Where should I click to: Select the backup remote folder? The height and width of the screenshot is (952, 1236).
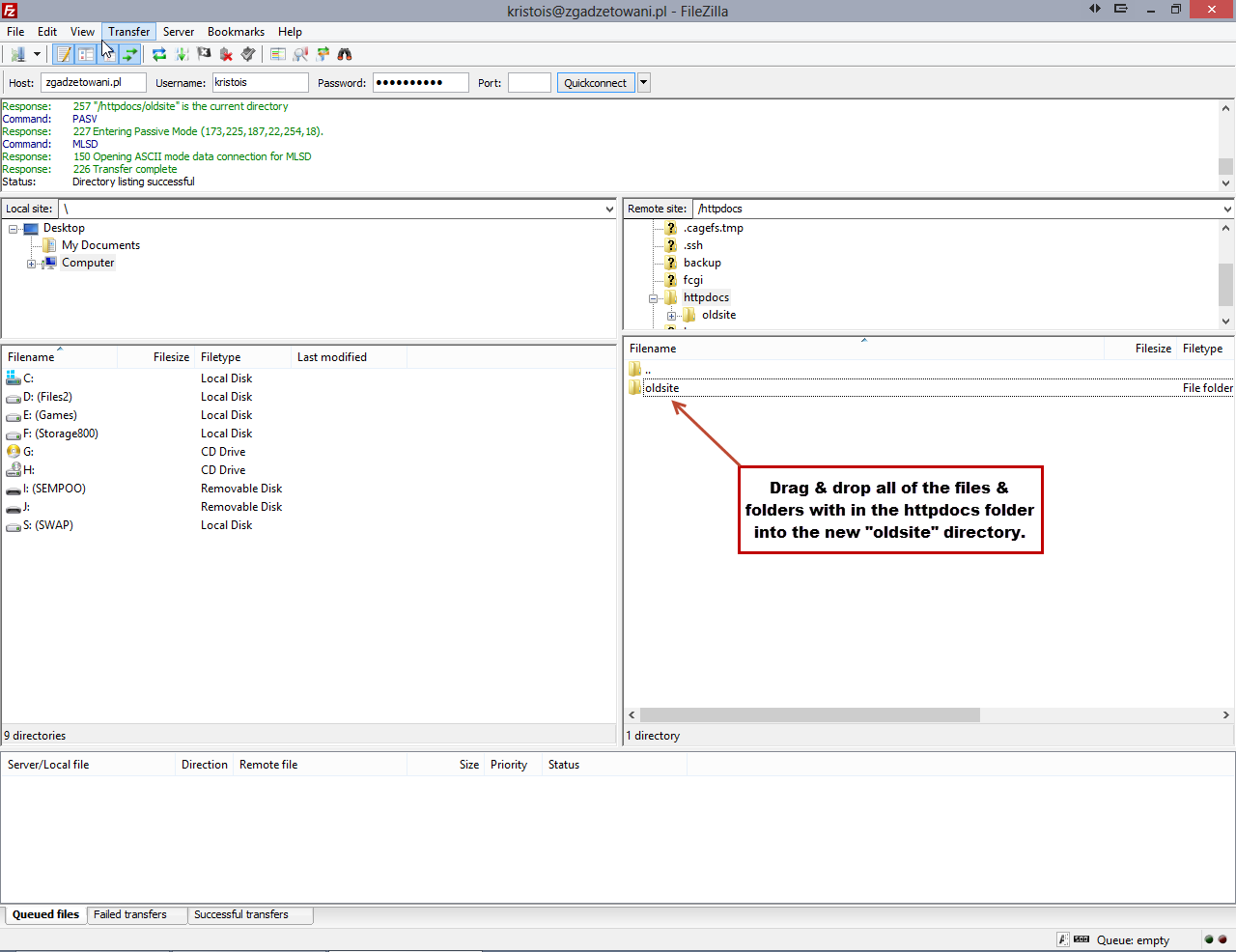click(x=702, y=263)
